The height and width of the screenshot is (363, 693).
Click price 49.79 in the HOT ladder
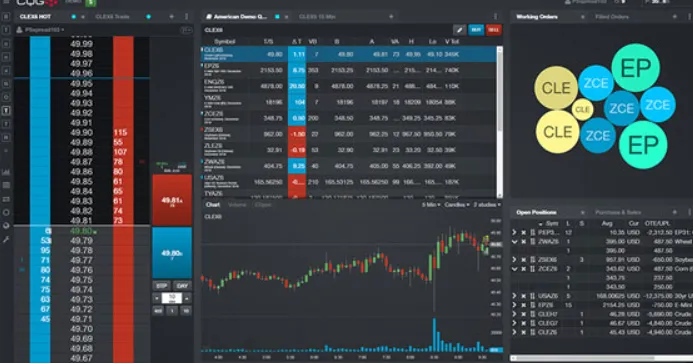(81, 241)
